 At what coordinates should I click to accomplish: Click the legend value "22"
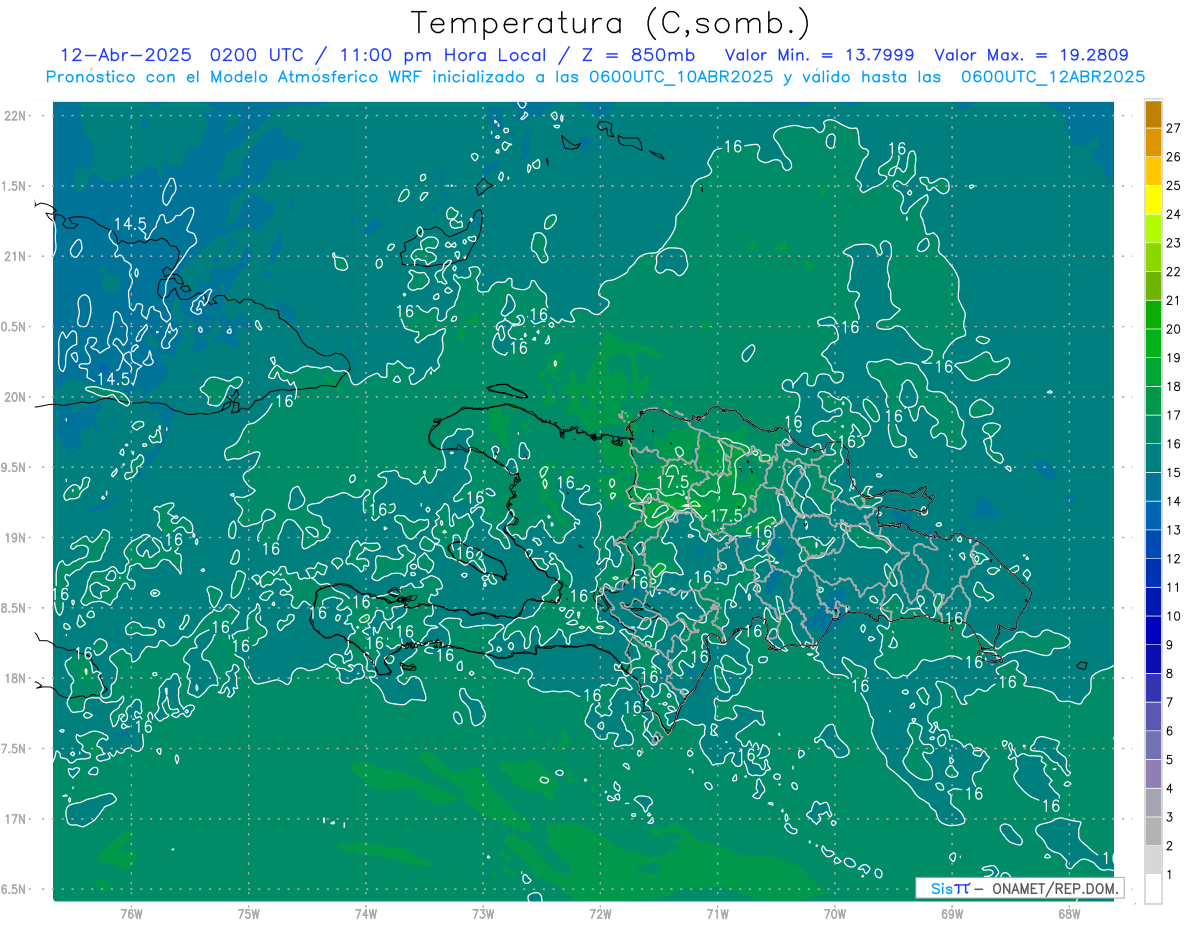[1174, 272]
